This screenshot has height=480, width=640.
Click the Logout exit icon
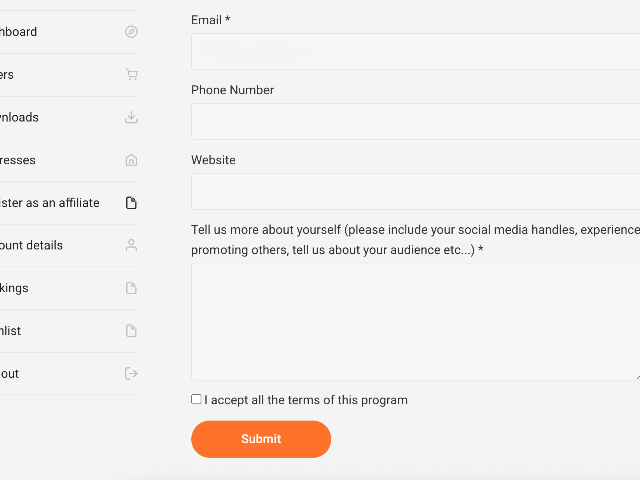(131, 374)
